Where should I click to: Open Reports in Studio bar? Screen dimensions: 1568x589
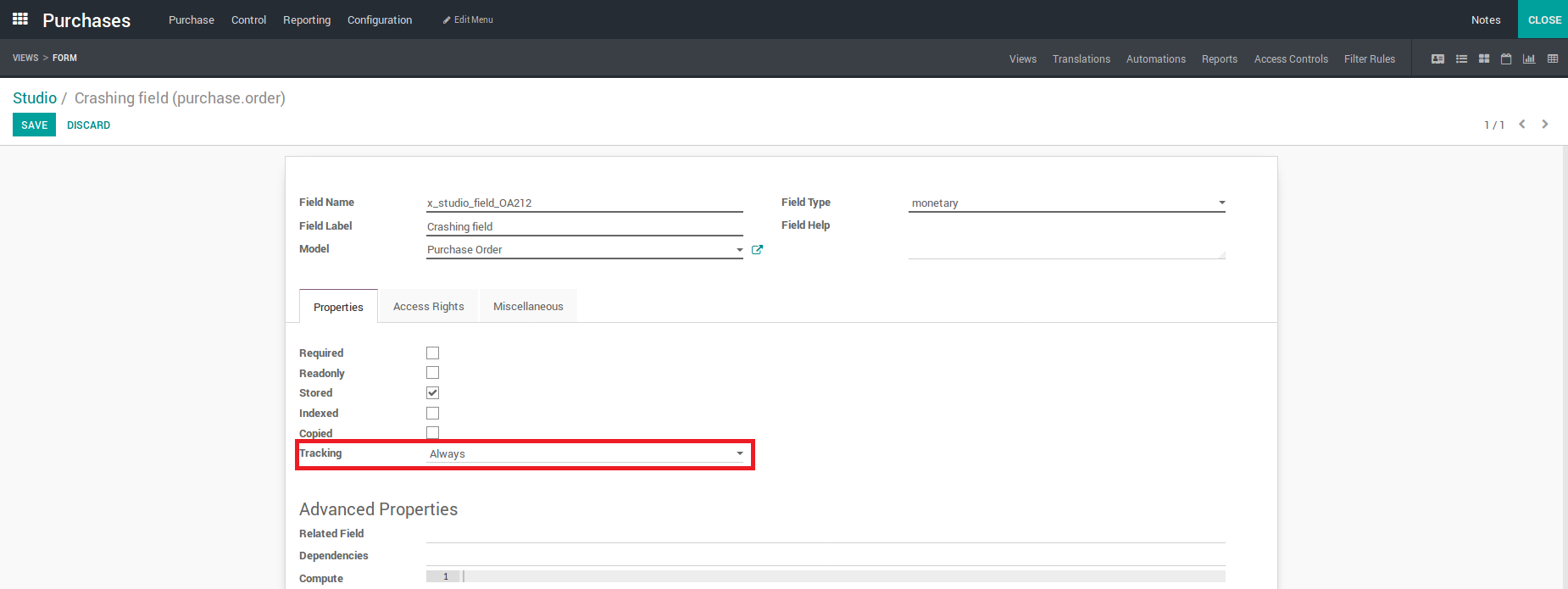click(1220, 58)
